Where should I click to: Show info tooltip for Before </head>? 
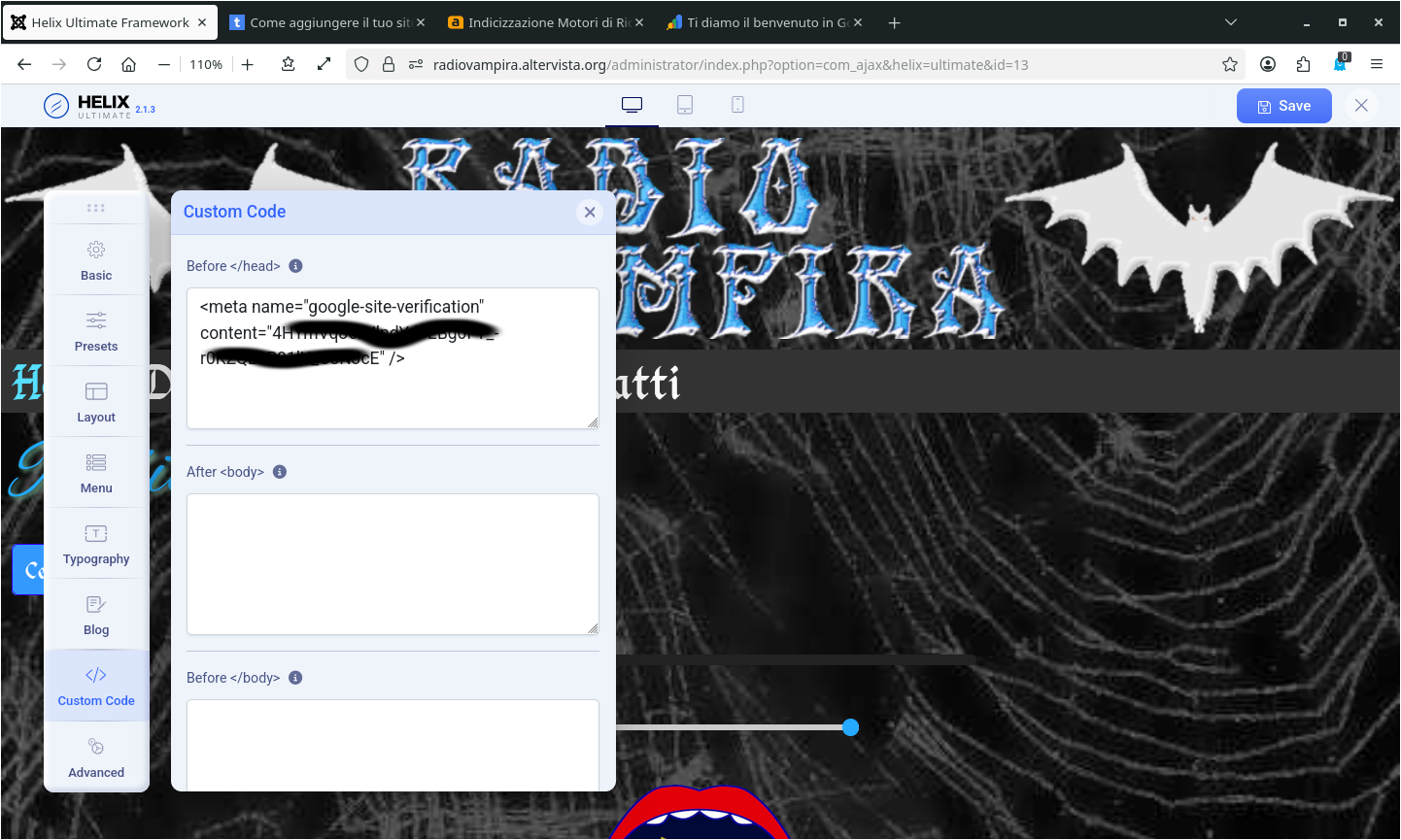(x=296, y=266)
